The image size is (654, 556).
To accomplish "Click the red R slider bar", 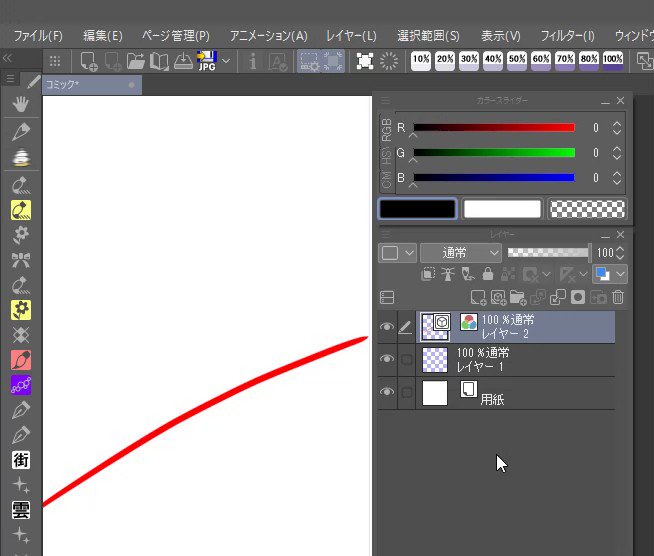I will tap(494, 127).
